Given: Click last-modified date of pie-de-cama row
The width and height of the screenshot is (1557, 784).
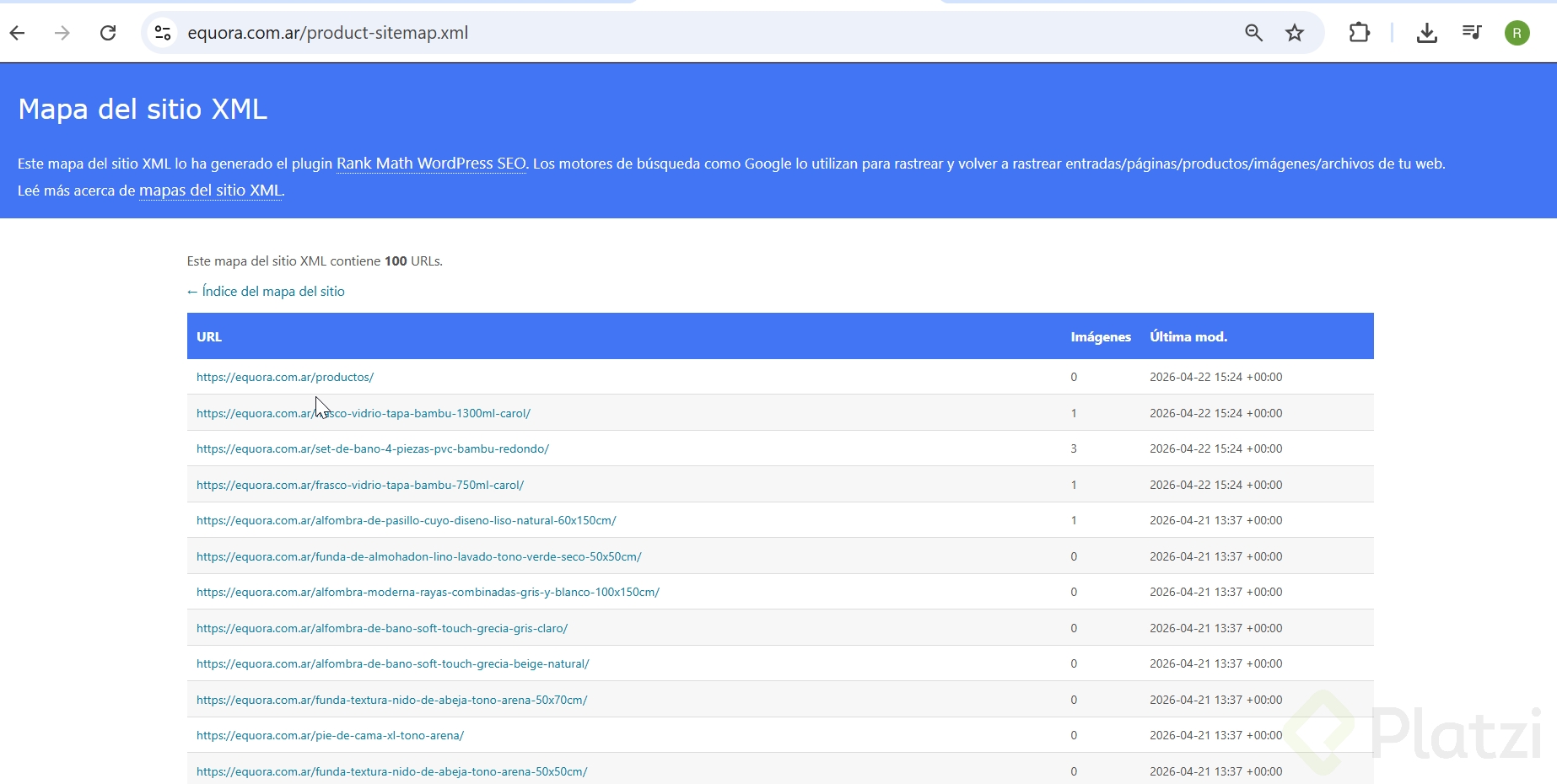Looking at the screenshot, I should (1216, 735).
